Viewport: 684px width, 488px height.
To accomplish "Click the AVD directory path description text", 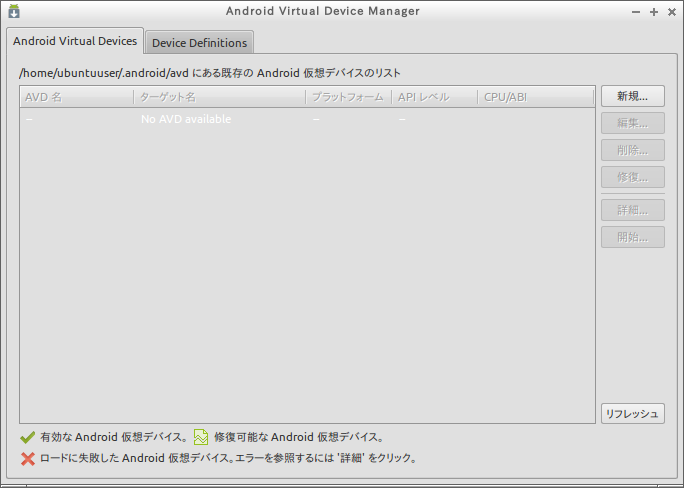I will 209,73.
